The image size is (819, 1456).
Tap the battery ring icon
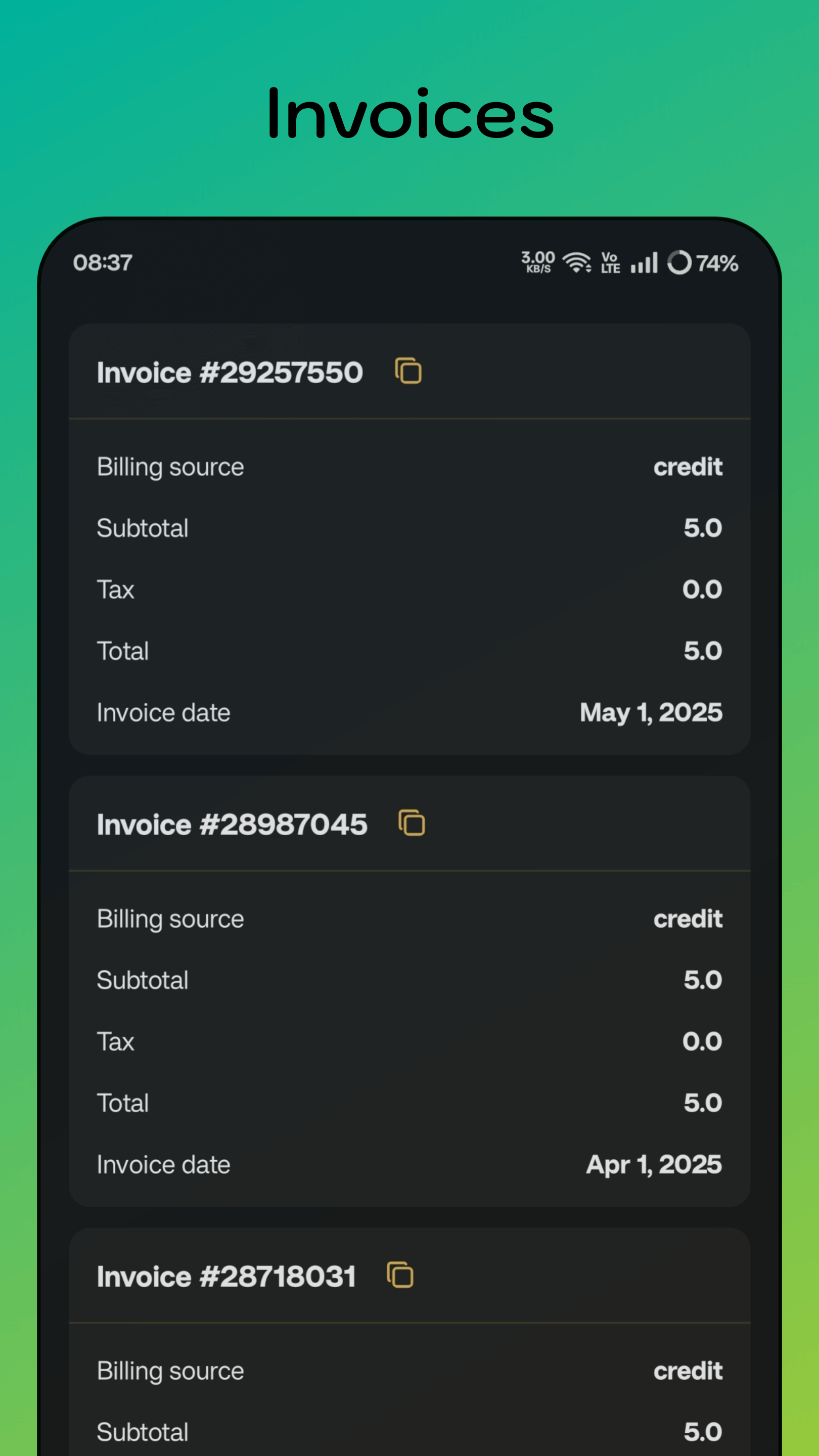click(x=679, y=263)
